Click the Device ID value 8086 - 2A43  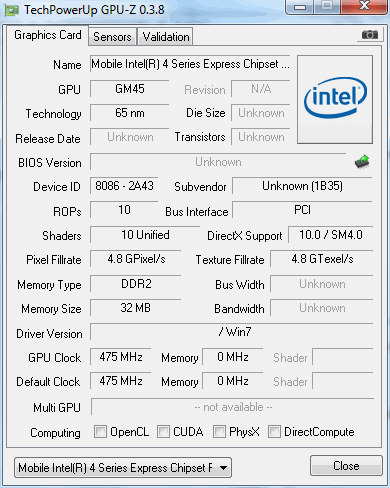tap(124, 186)
